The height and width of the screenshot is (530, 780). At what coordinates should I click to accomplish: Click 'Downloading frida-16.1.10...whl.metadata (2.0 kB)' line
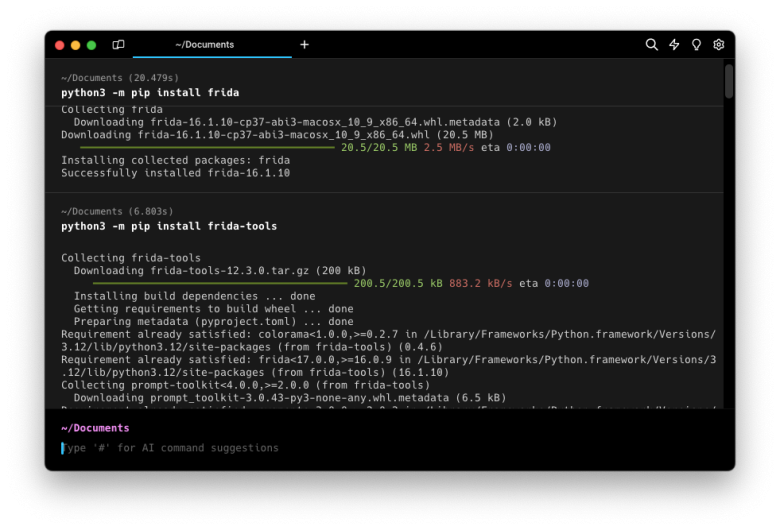coord(315,122)
